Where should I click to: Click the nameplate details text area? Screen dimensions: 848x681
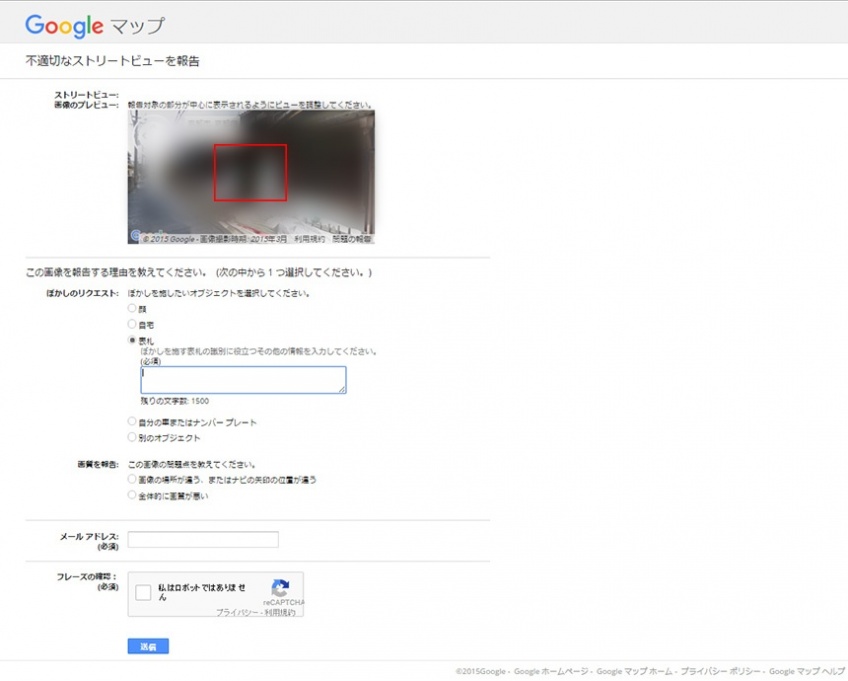point(243,380)
